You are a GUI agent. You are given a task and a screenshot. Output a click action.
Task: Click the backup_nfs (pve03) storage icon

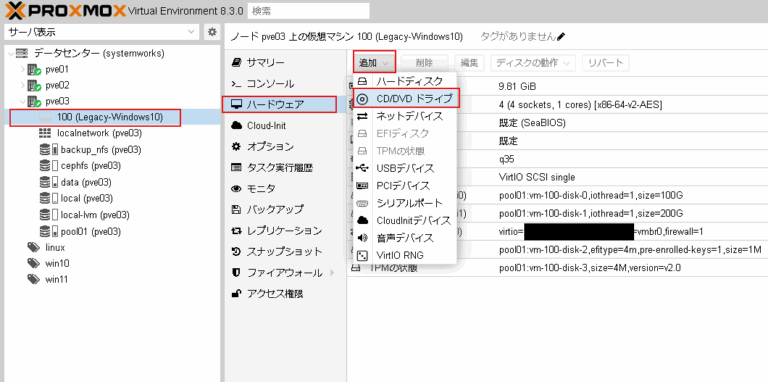pos(48,149)
